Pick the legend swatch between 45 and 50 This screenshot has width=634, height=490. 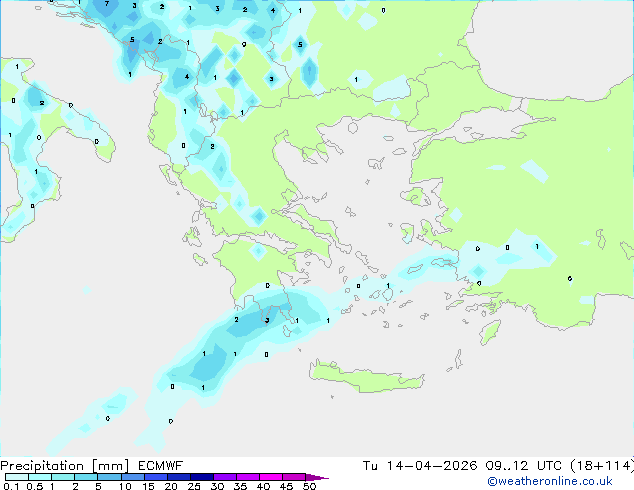pyautogui.click(x=293, y=477)
